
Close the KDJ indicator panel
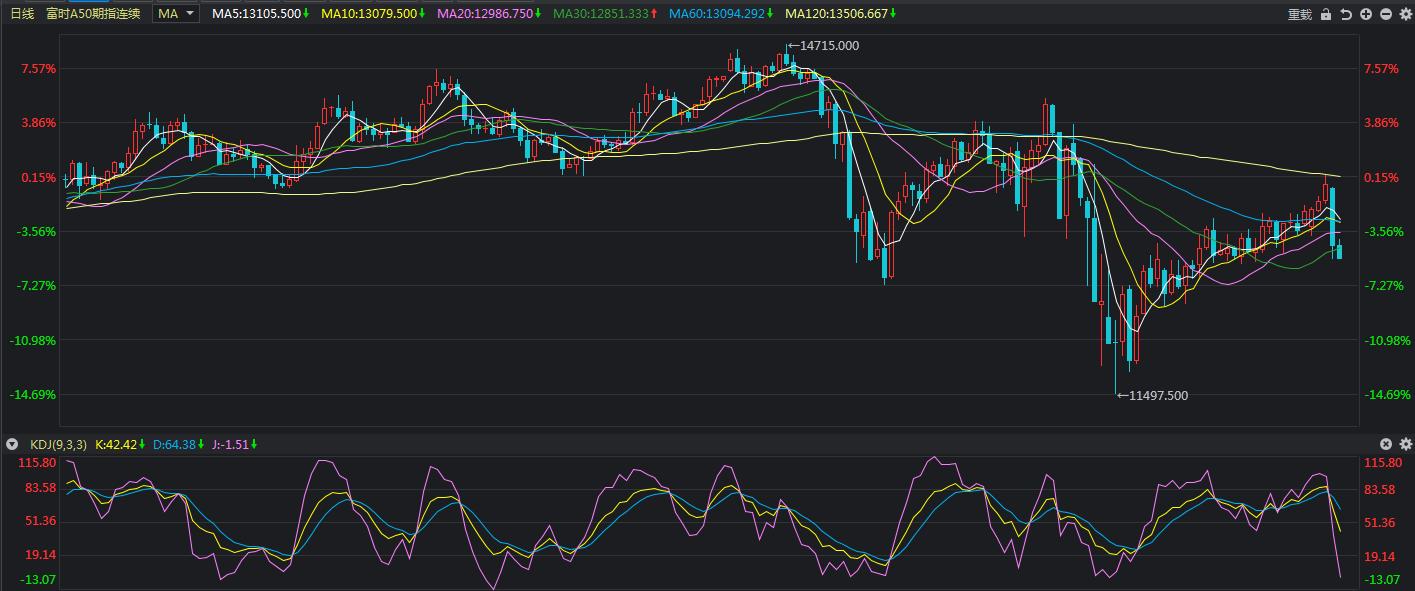(1386, 444)
